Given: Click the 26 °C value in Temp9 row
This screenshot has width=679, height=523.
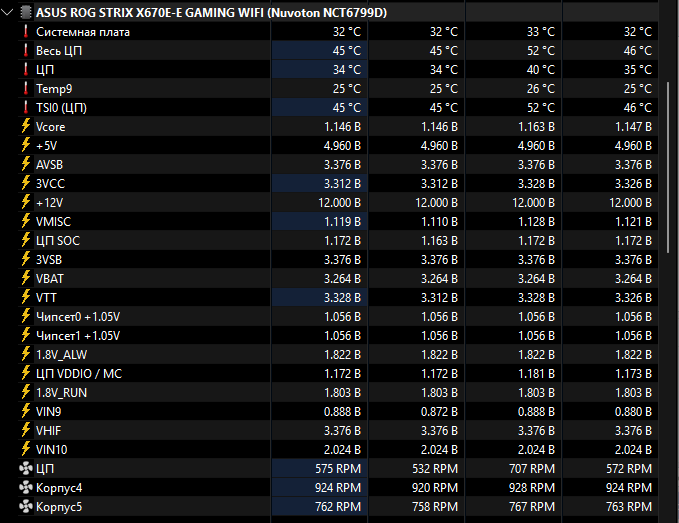Looking at the screenshot, I should pos(541,89).
